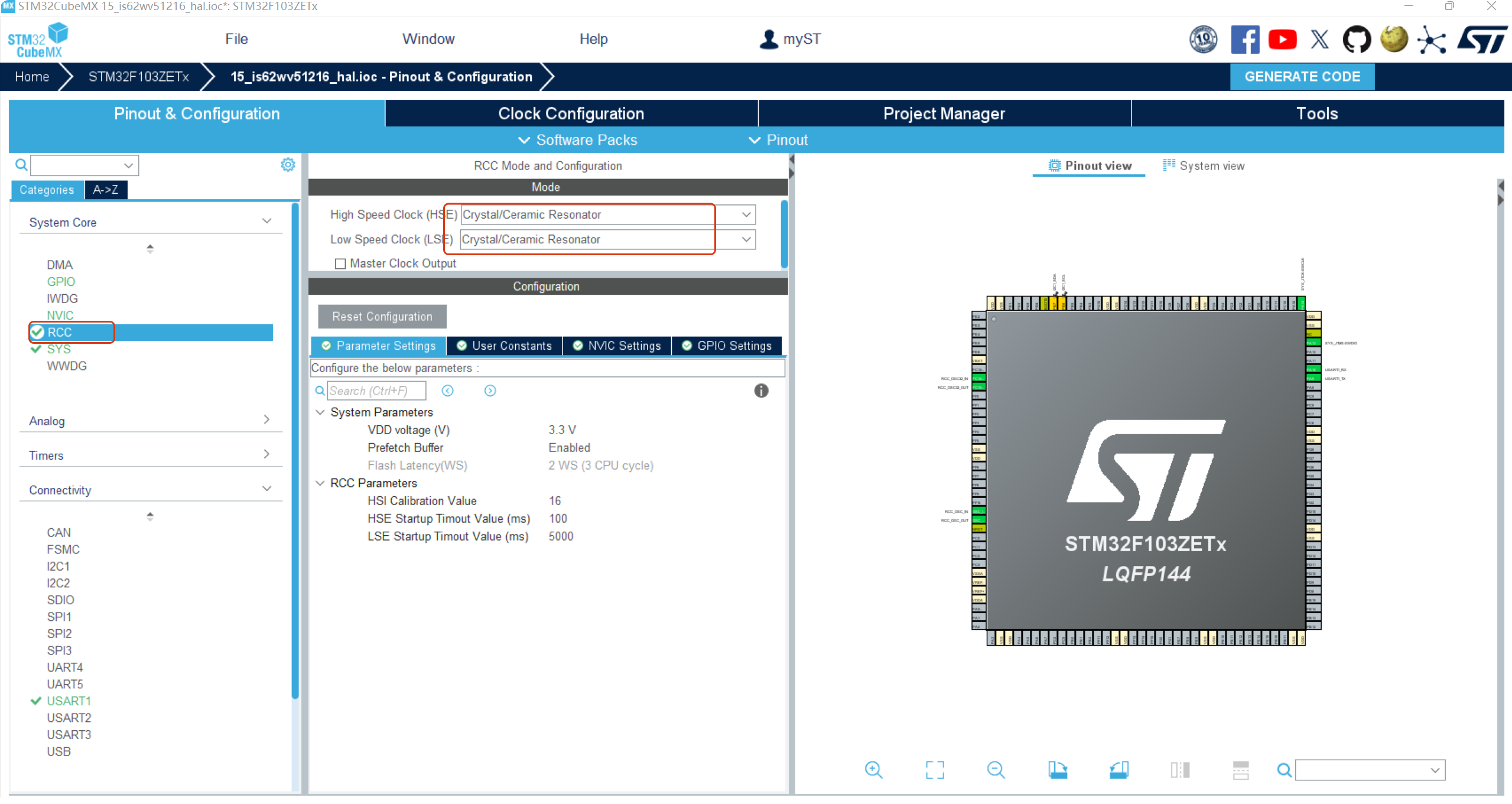This screenshot has height=804, width=1512.
Task: Switch to System view
Action: (1204, 166)
